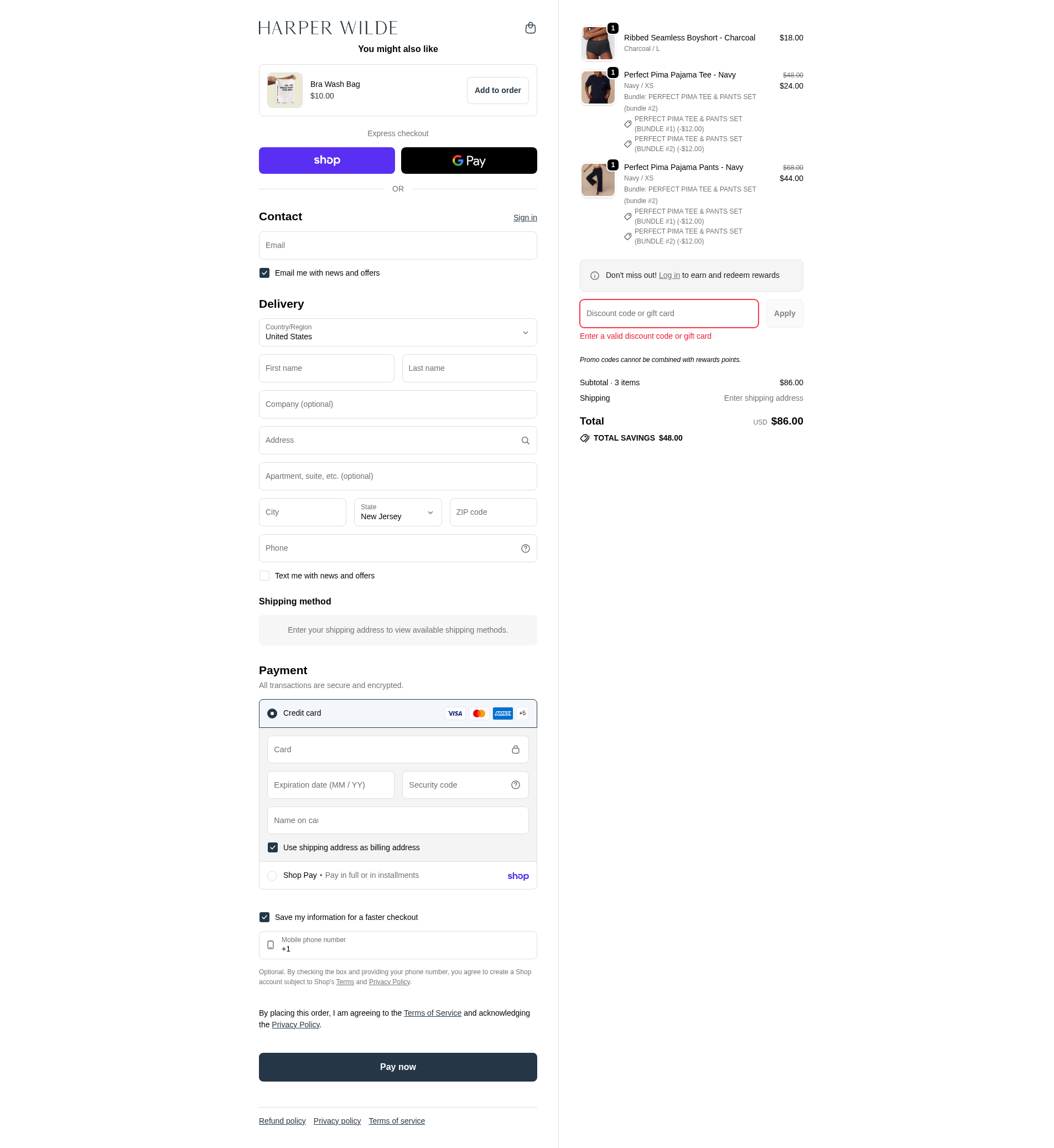Open the Country/Region dropdown
Screen dimensions: 1054x1148
(397, 332)
